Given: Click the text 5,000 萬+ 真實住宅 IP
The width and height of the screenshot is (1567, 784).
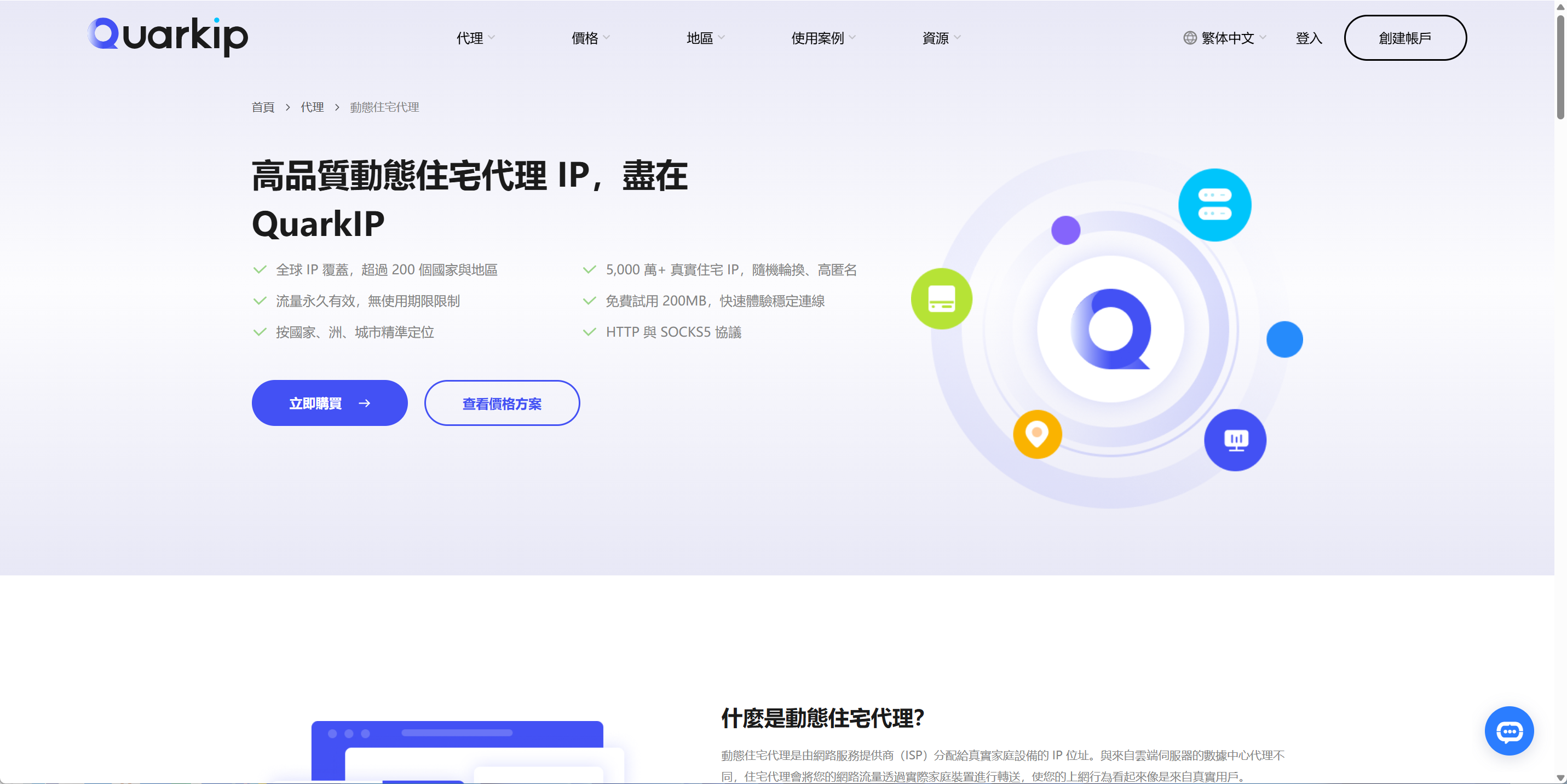Looking at the screenshot, I should pyautogui.click(x=672, y=269).
